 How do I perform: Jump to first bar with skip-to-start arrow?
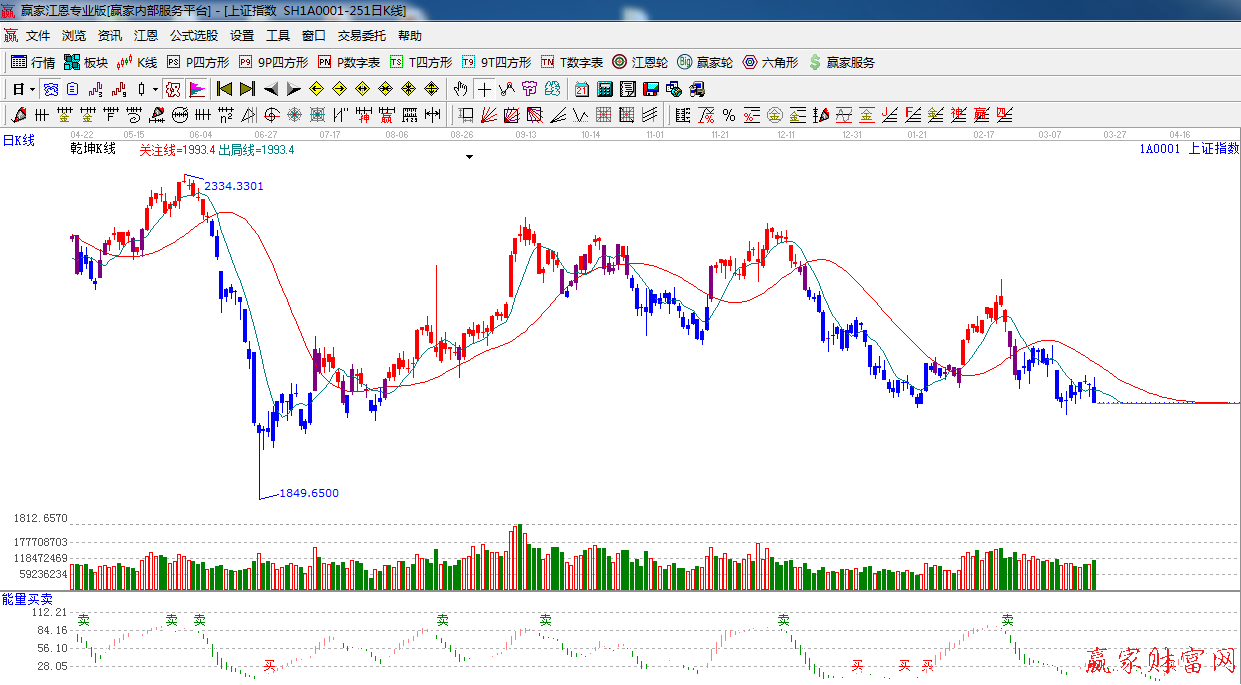[x=224, y=89]
